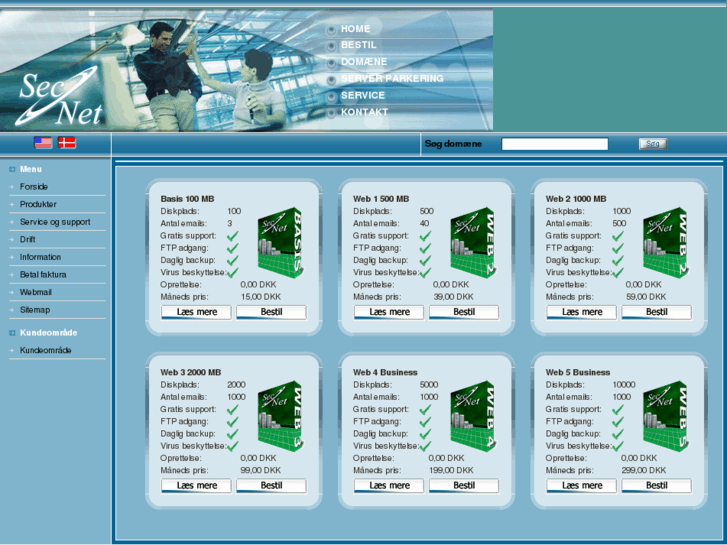Screen dimensions: 727x545
Task: Click the bullet icon beside KONTAKT
Action: pyautogui.click(x=331, y=113)
